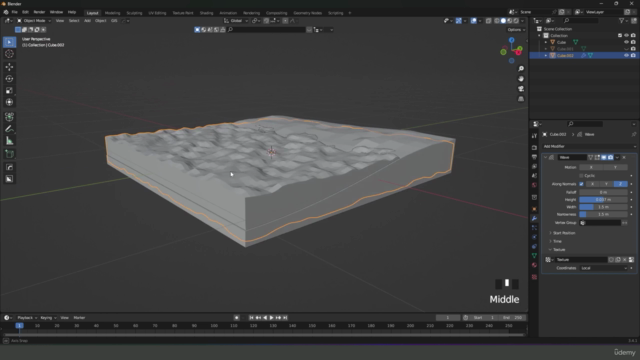Hide Cube.002 in viewport via eye

627,56
